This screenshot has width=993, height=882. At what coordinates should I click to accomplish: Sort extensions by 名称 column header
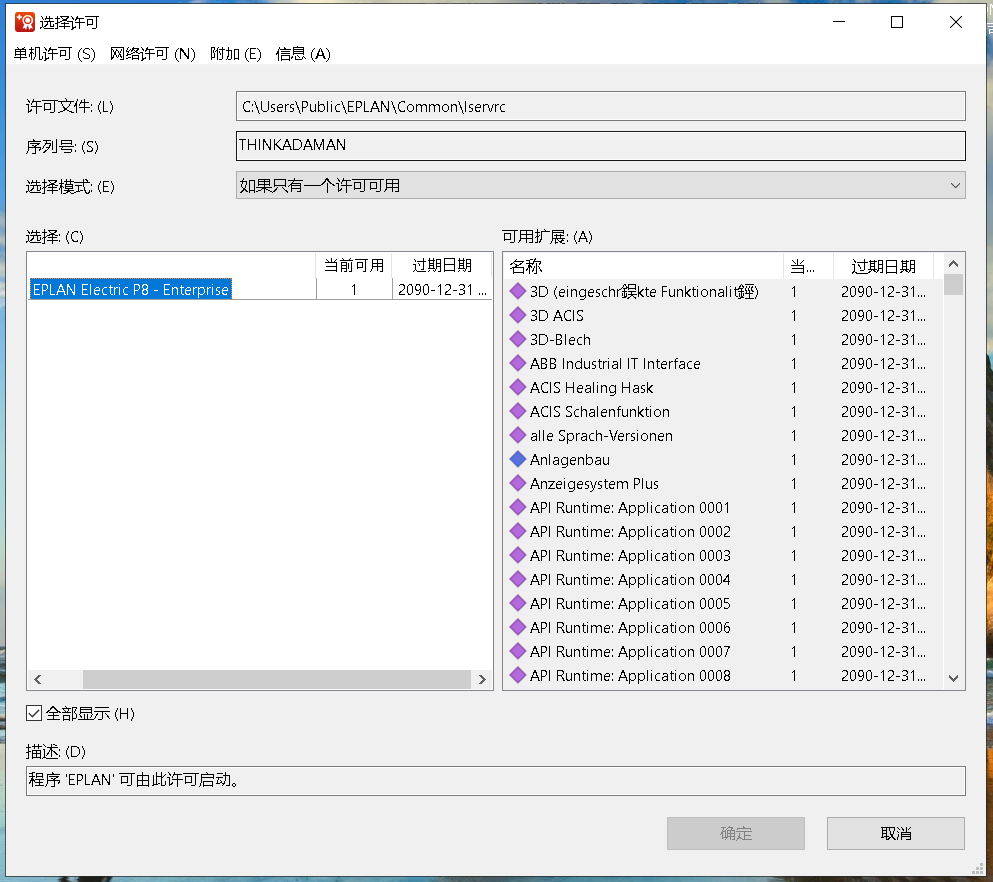642,266
